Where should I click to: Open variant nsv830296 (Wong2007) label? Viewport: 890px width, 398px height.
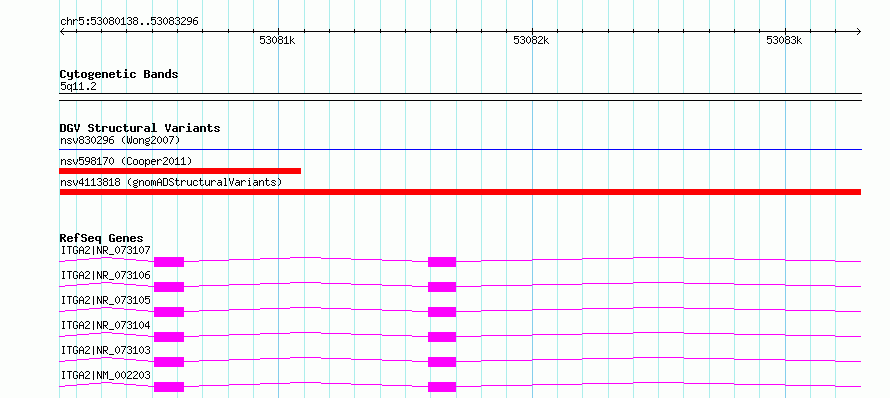pyautogui.click(x=120, y=140)
